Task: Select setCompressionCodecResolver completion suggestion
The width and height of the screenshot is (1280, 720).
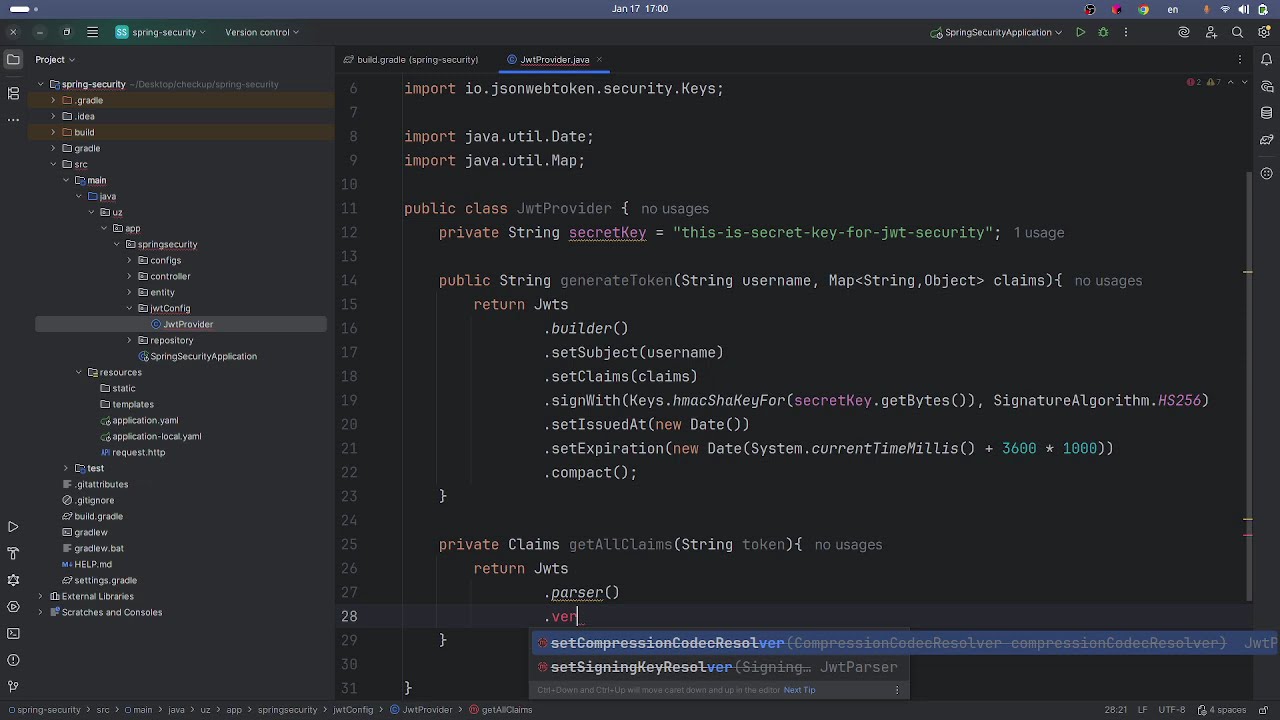Action: click(x=904, y=643)
